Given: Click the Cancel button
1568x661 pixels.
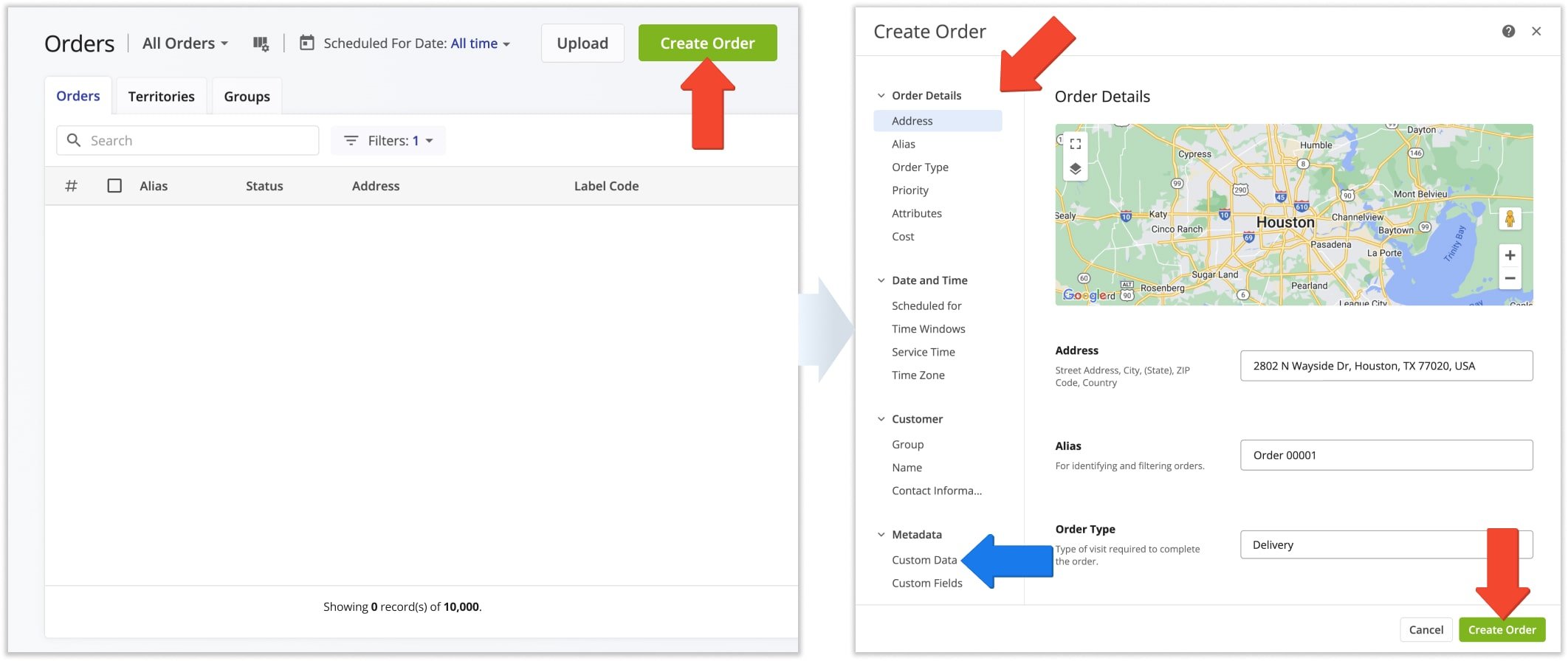Looking at the screenshot, I should (1426, 629).
